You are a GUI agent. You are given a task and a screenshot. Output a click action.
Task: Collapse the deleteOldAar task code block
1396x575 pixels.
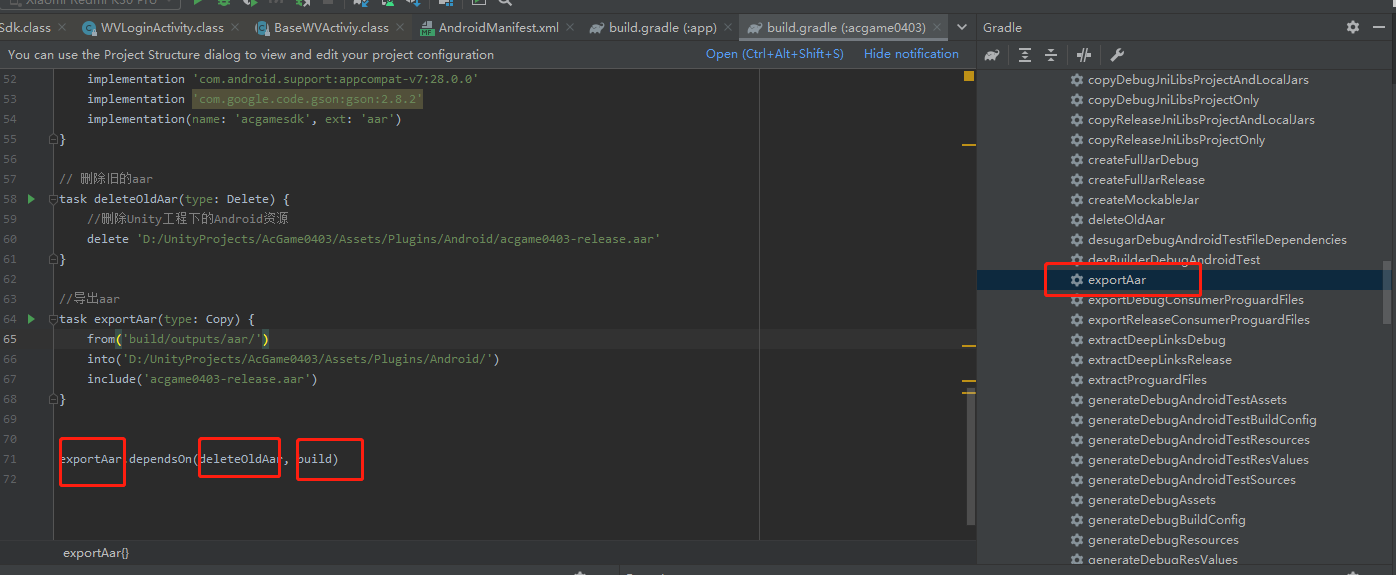53,199
